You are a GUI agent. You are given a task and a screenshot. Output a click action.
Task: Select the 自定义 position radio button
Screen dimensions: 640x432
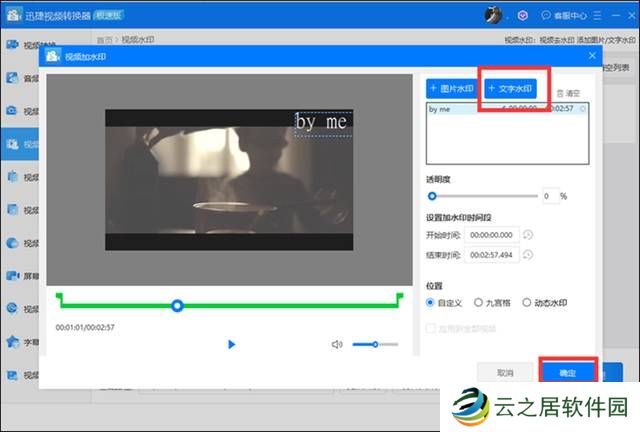(431, 302)
